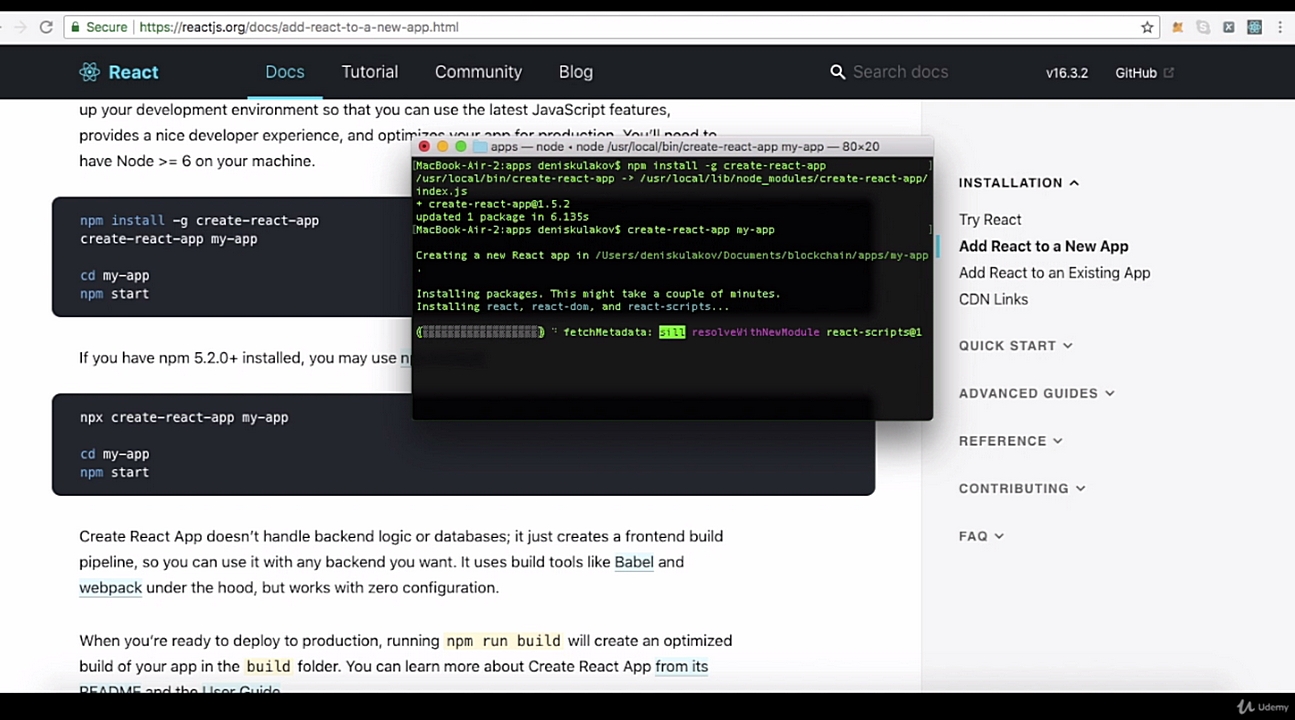Open the MetaMask fox extension
This screenshot has height=720, width=1295.
(x=1178, y=27)
